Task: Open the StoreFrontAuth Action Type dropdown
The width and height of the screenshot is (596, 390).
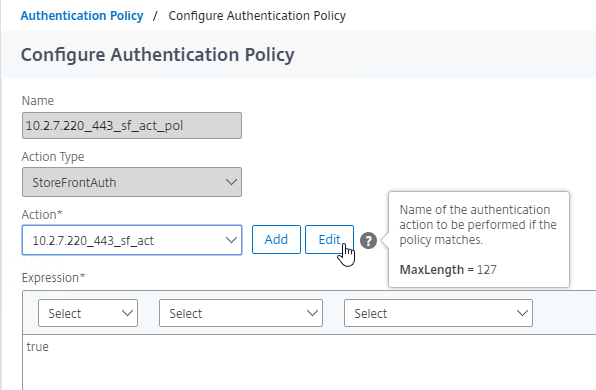Action: [132, 182]
